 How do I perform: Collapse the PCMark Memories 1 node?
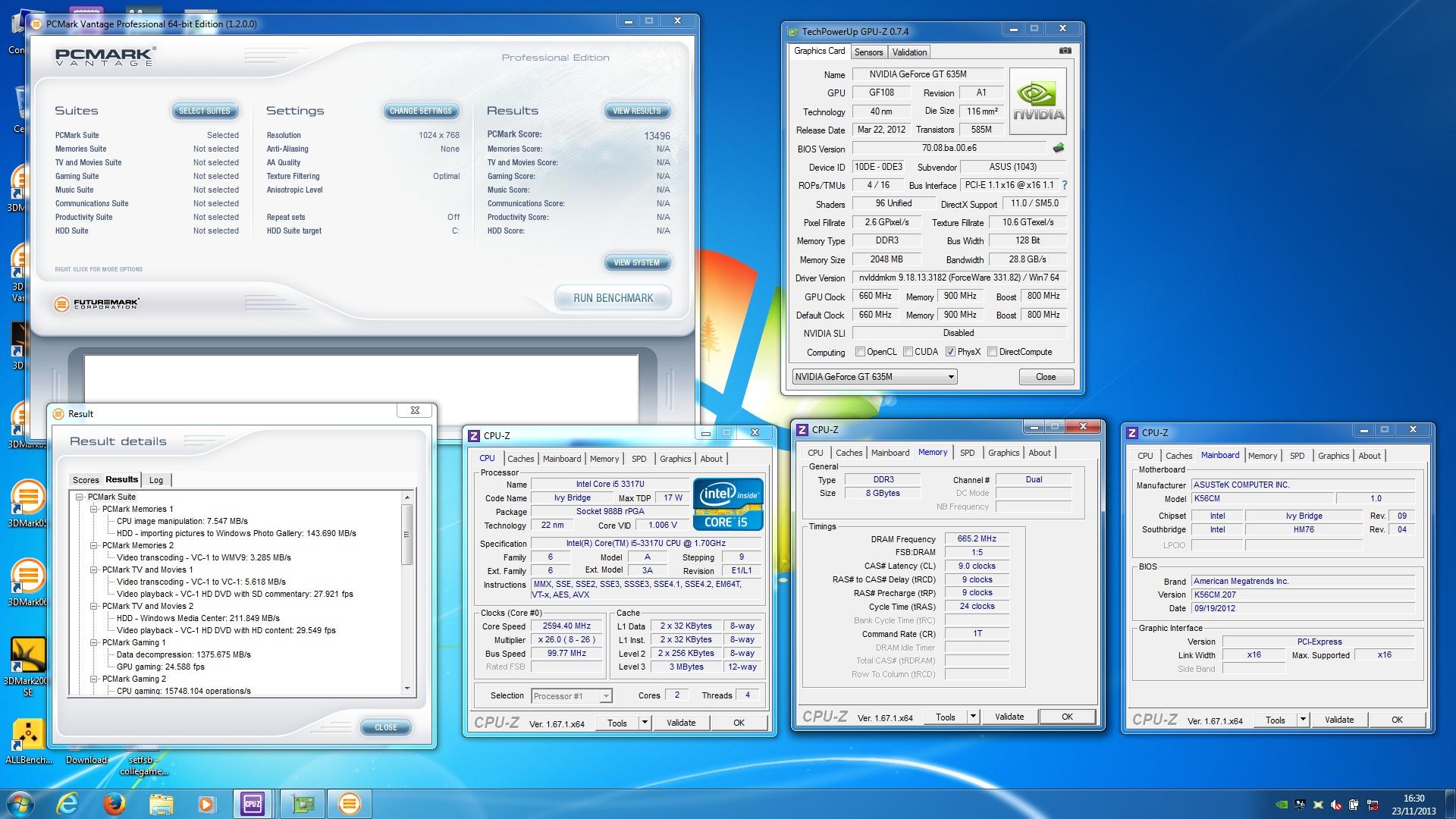click(x=94, y=510)
